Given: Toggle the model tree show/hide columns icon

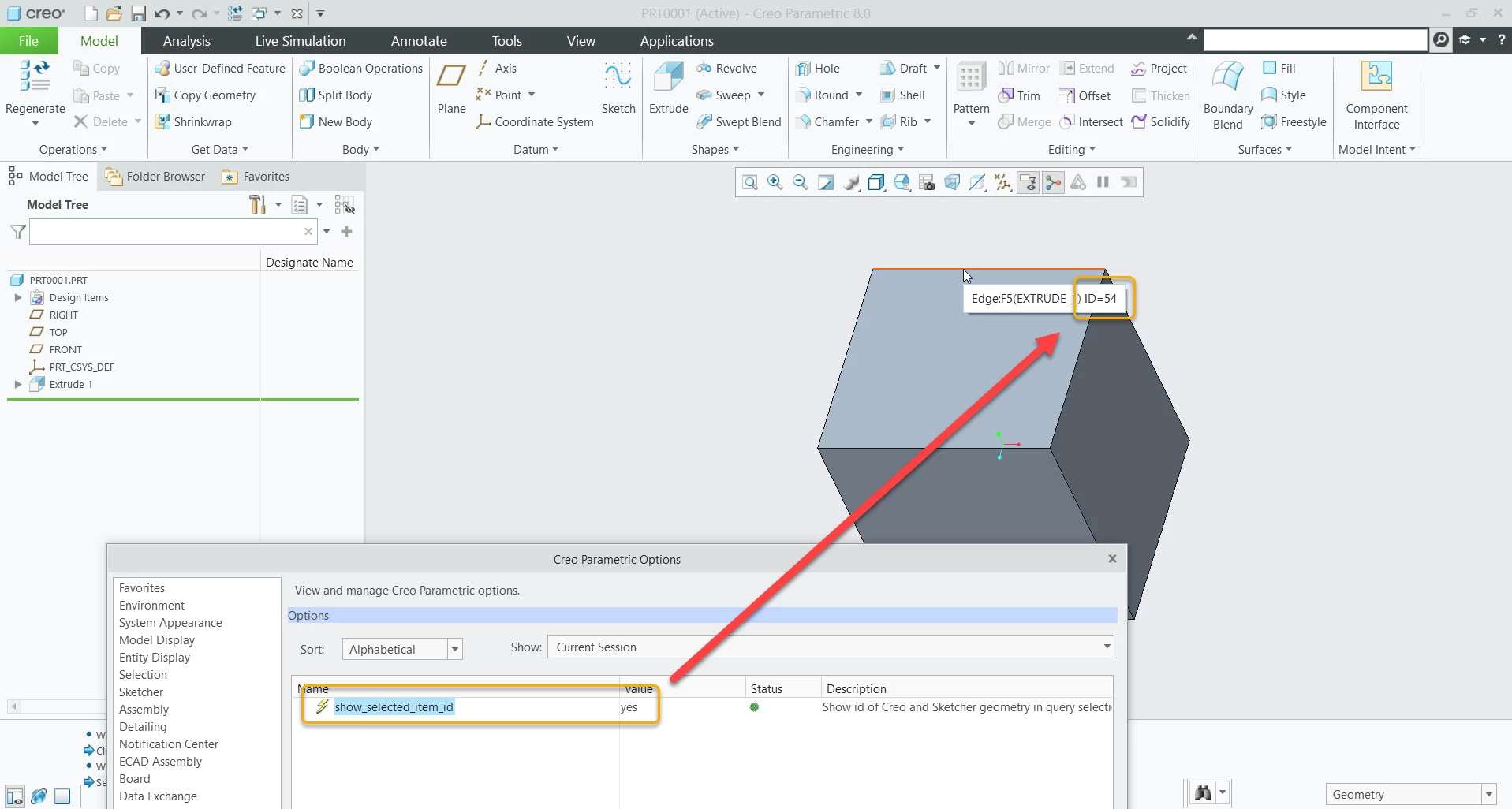Looking at the screenshot, I should pyautogui.click(x=345, y=205).
